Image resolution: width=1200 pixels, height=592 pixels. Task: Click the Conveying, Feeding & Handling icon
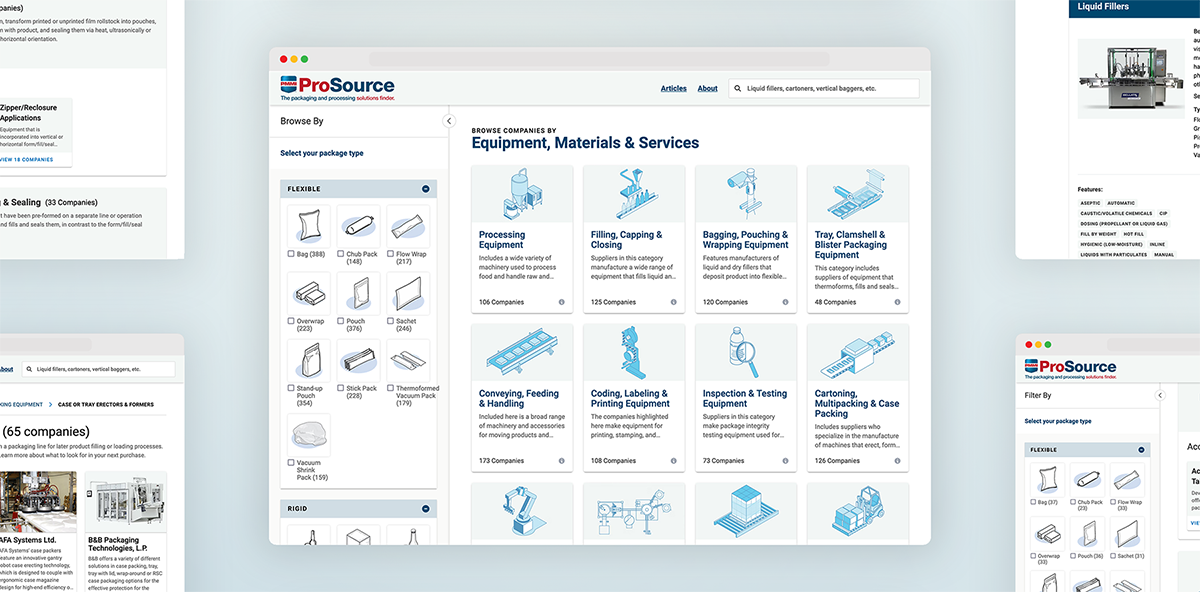(x=521, y=352)
